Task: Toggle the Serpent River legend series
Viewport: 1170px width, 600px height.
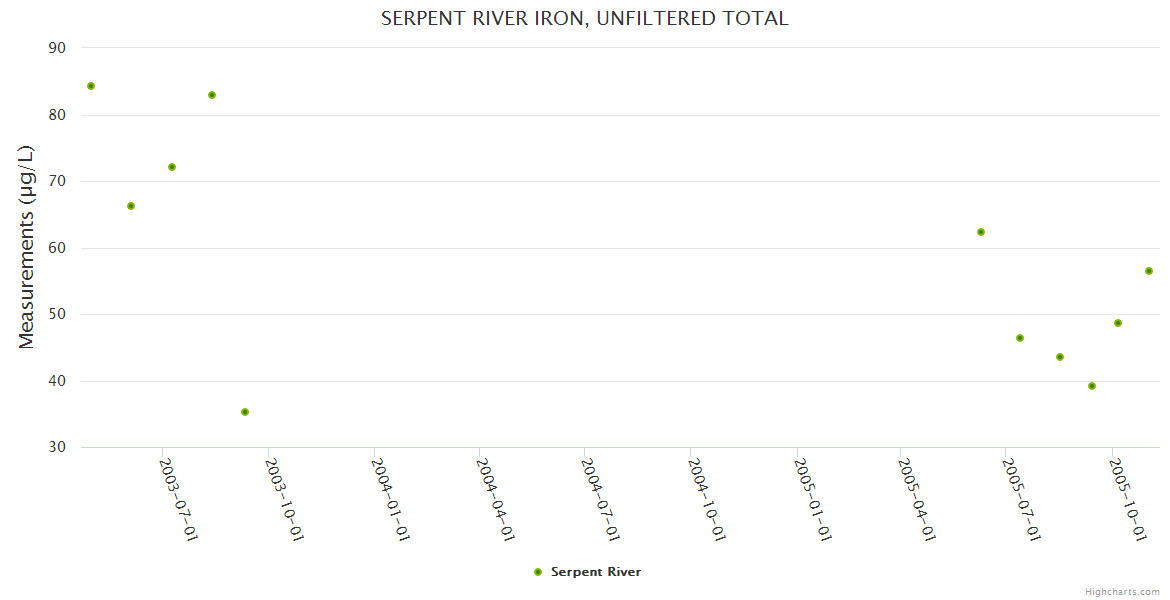Action: tap(596, 572)
